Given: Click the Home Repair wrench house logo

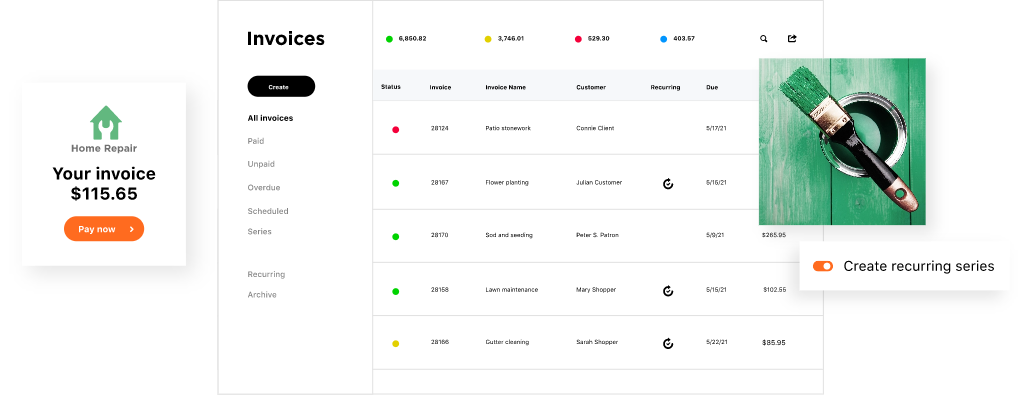Looking at the screenshot, I should coord(105,123).
